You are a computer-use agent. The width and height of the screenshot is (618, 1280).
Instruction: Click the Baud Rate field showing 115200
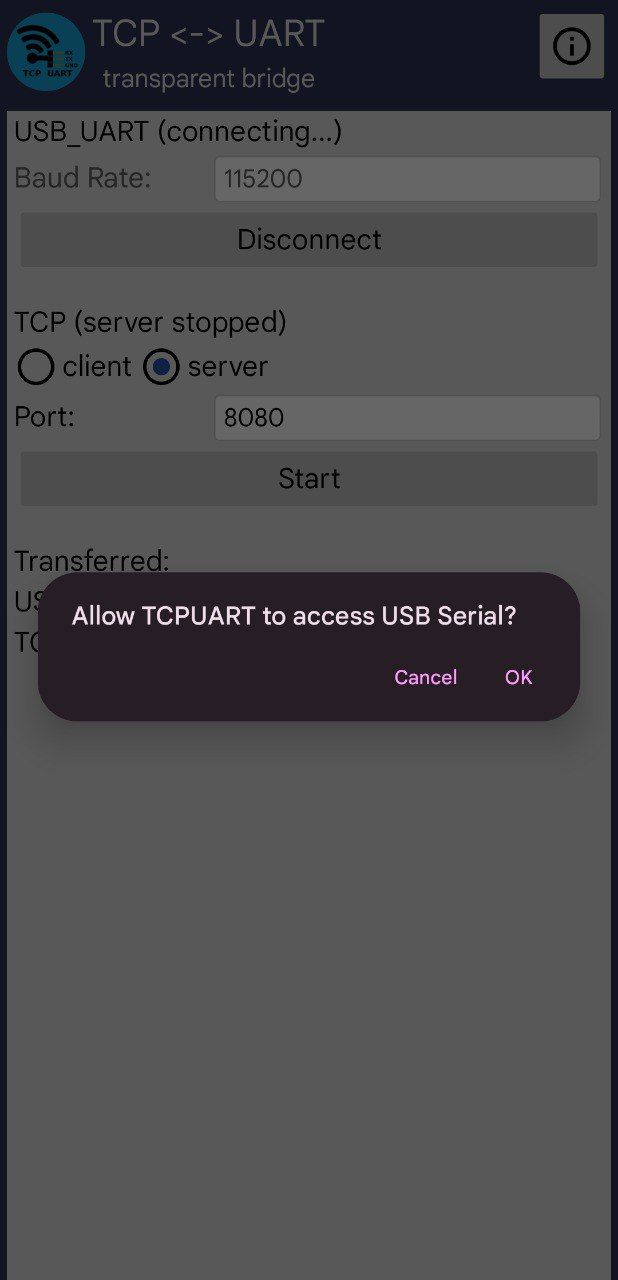pyautogui.click(x=407, y=179)
